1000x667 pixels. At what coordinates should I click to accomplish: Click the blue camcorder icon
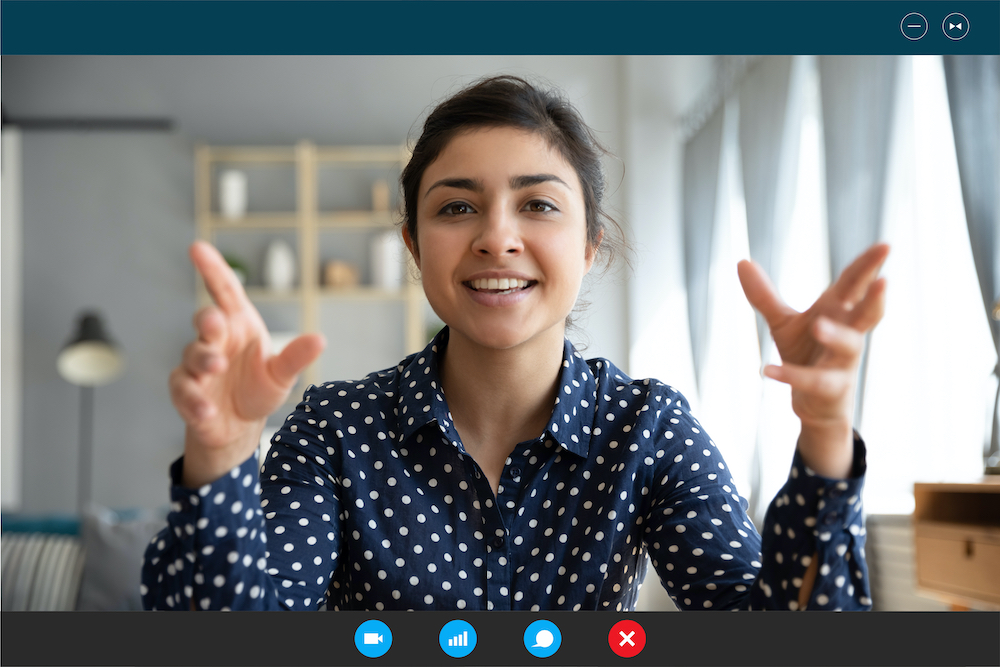point(373,638)
